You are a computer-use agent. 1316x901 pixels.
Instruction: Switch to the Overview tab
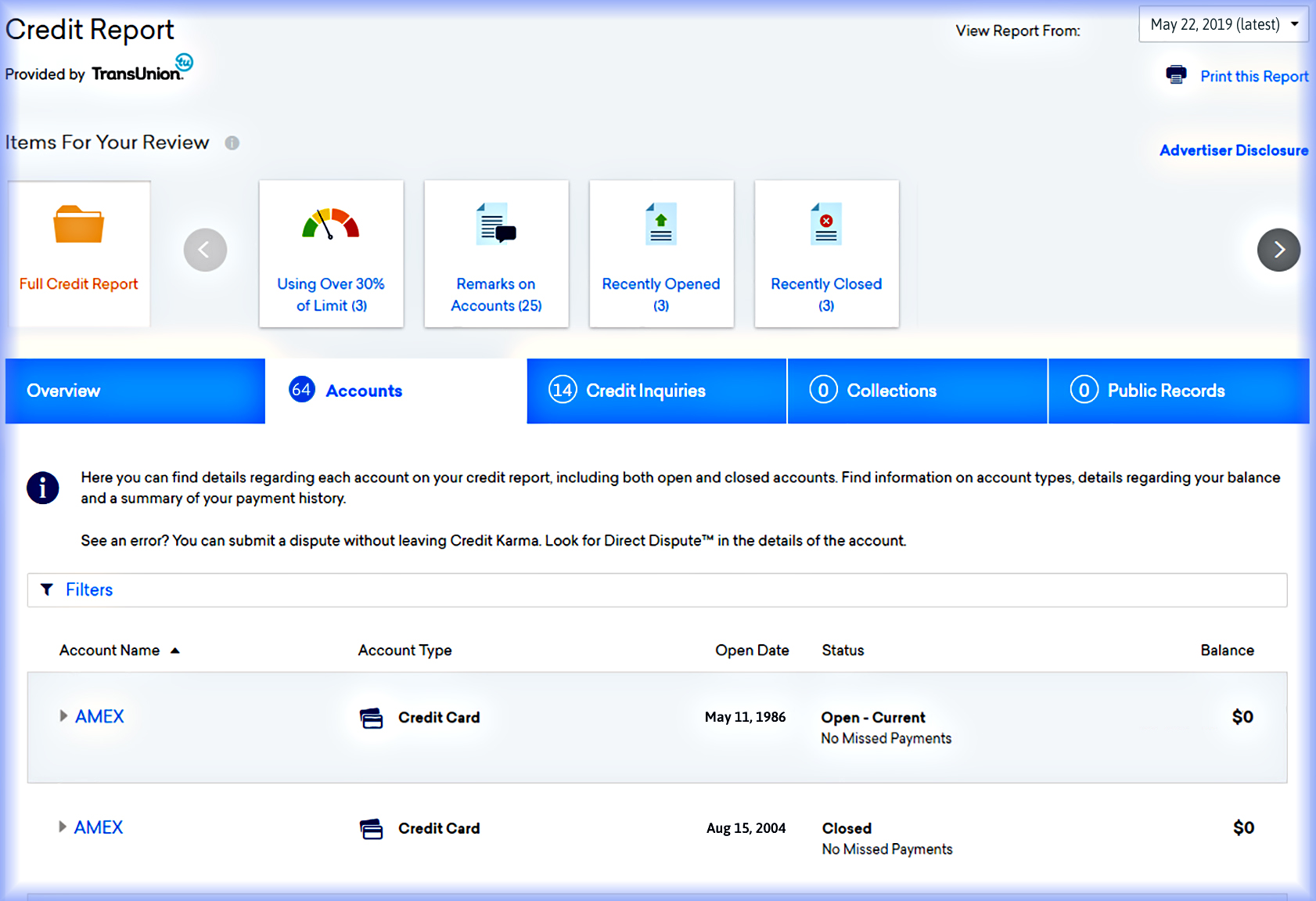click(x=135, y=391)
